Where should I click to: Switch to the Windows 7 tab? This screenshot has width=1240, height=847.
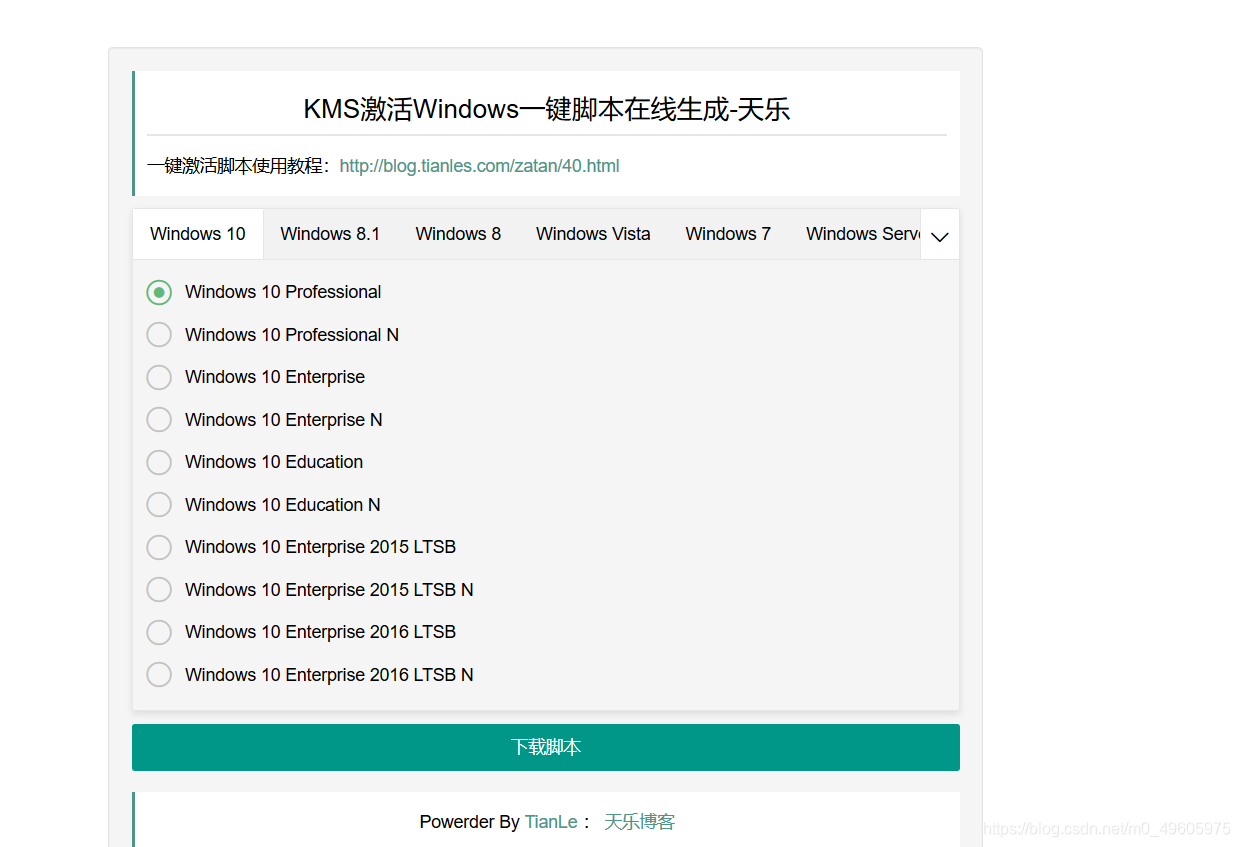coord(728,234)
